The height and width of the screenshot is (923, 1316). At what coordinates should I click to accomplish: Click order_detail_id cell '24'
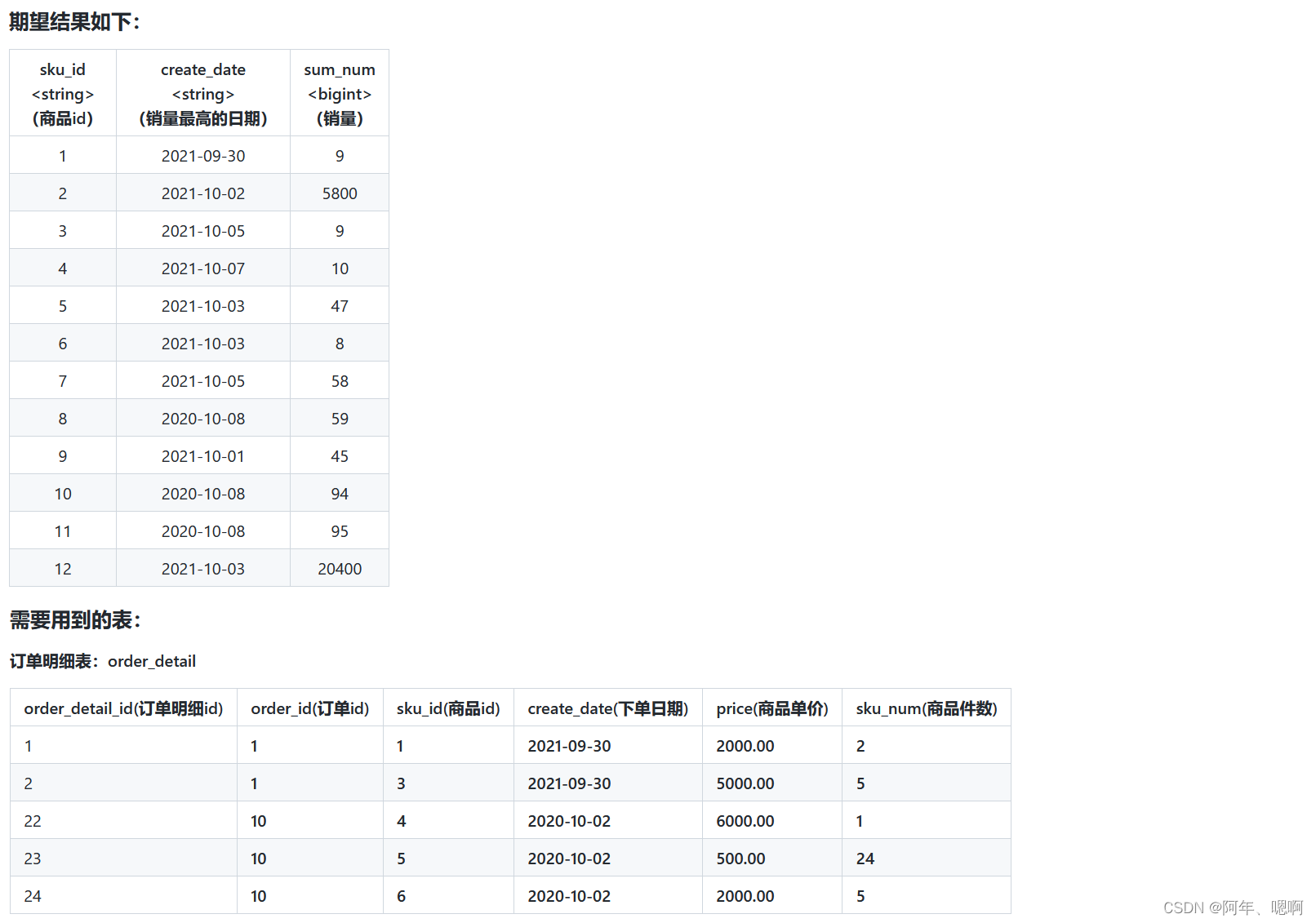click(33, 896)
